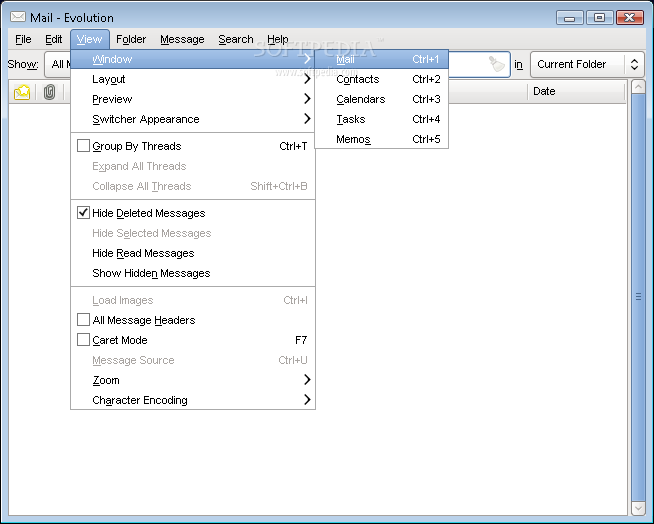Expand Character Encoding submenu
654x524 pixels.
click(x=193, y=400)
